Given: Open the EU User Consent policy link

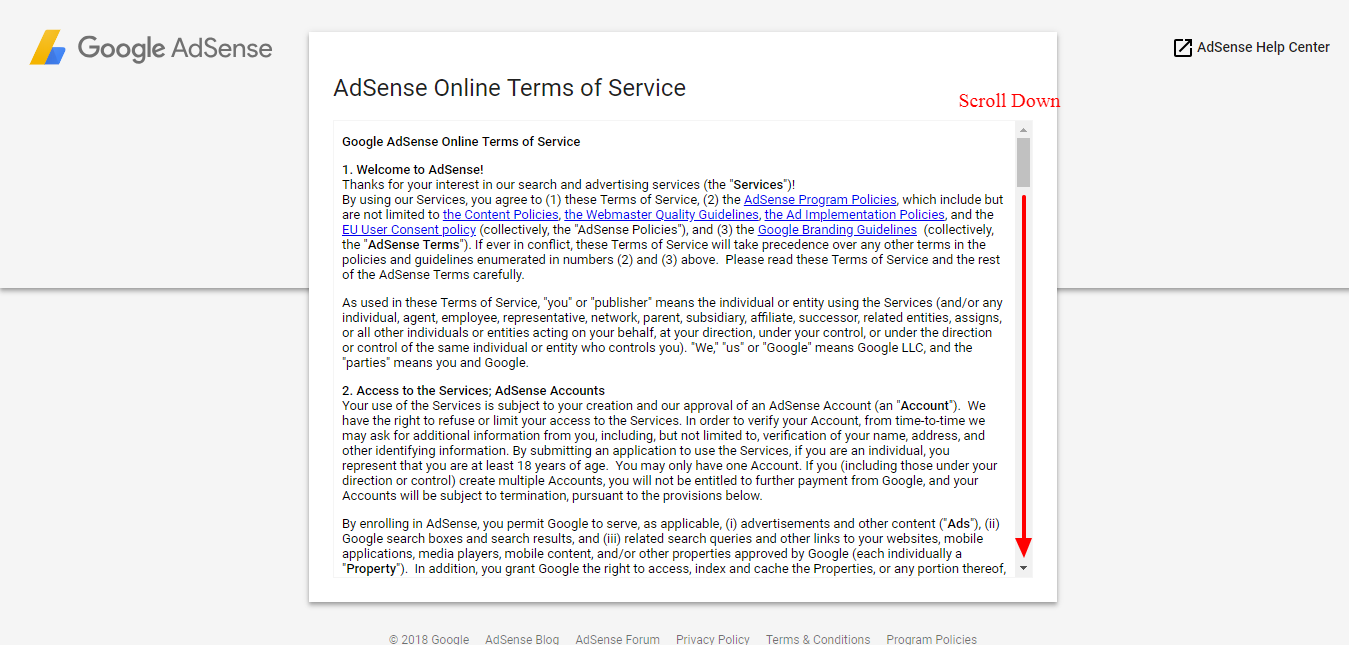Looking at the screenshot, I should (409, 230).
